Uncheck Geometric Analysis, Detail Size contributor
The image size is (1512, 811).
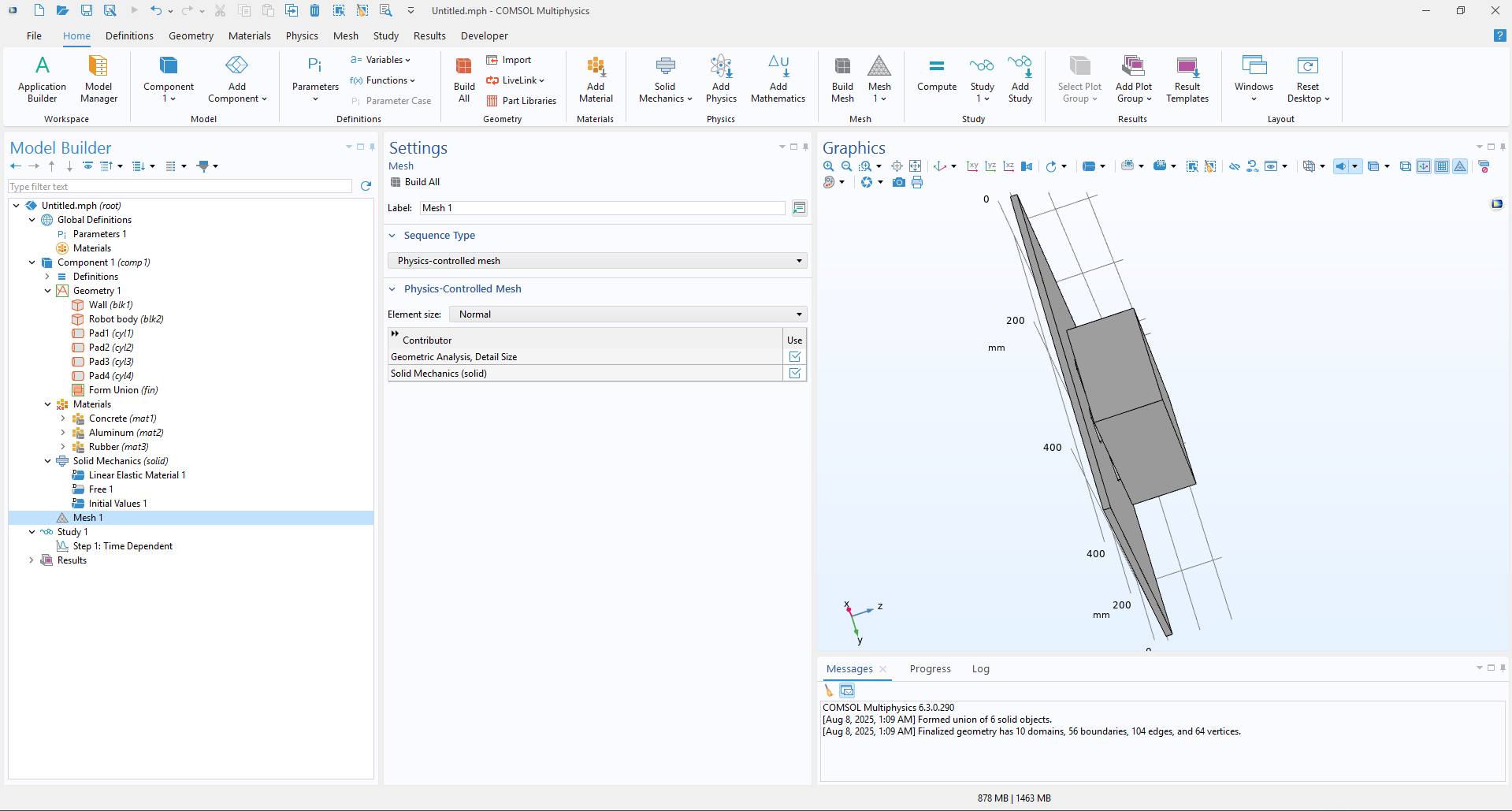(794, 357)
